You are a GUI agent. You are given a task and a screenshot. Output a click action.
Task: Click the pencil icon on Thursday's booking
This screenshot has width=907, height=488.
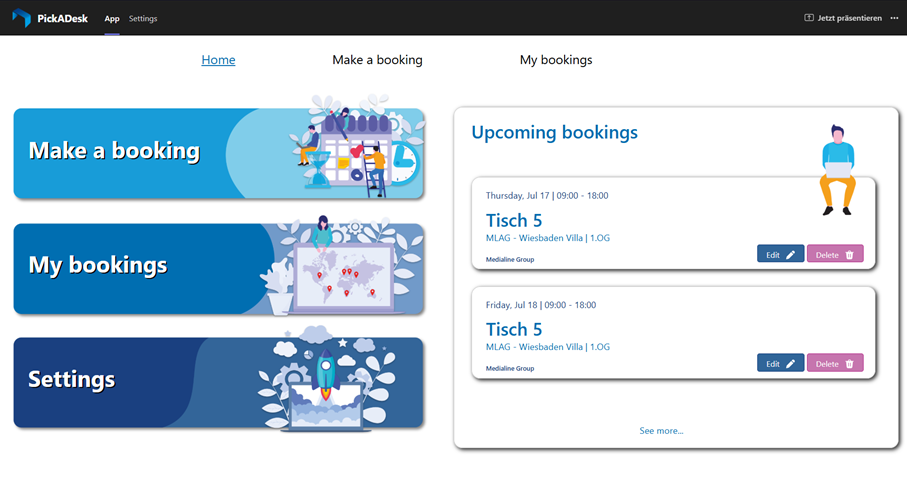pos(790,254)
